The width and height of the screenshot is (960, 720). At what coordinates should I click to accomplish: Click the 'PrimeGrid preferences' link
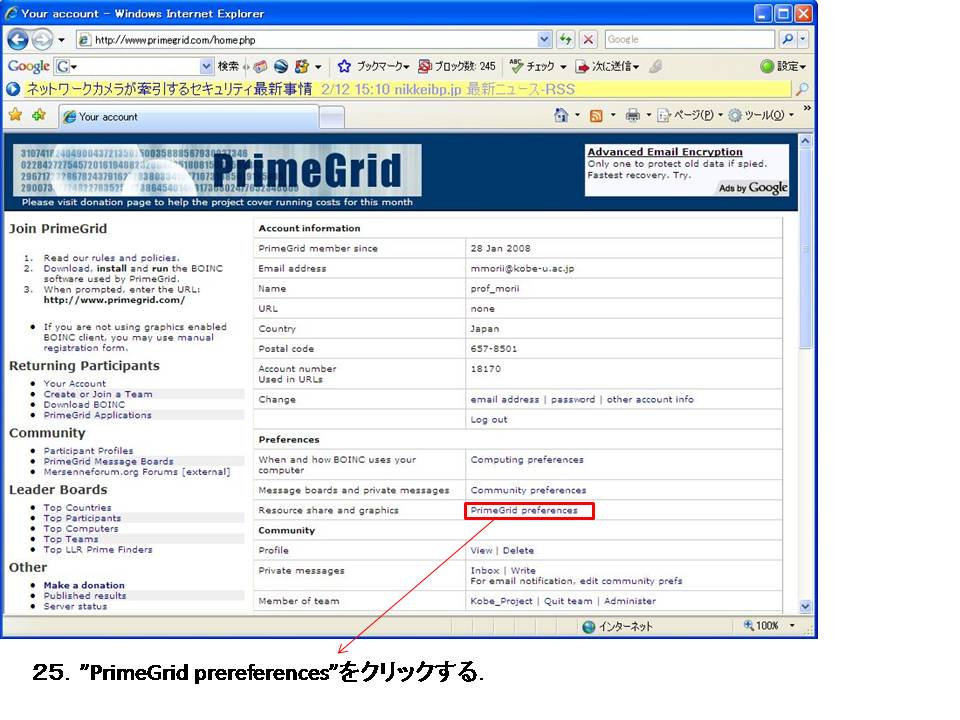pyautogui.click(x=524, y=511)
